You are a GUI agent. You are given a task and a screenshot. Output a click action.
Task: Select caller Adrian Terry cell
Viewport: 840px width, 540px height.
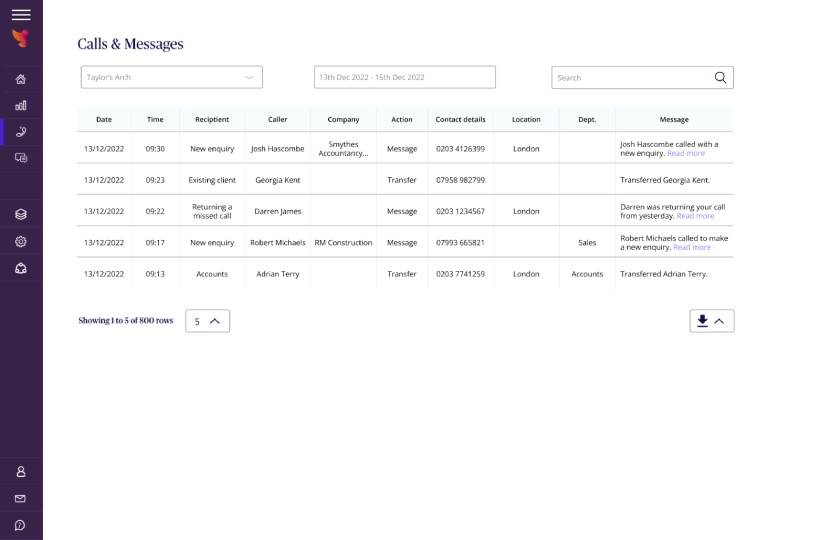(278, 274)
